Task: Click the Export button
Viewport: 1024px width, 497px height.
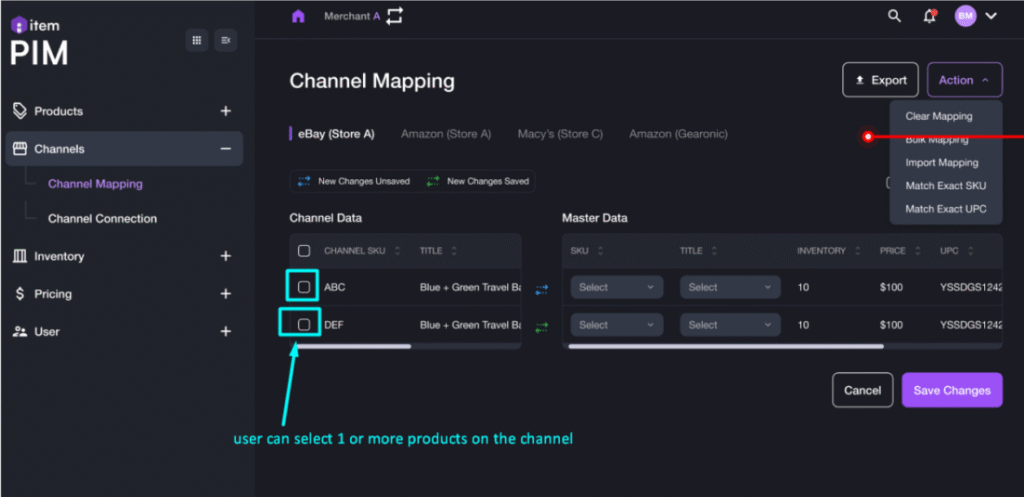Action: pos(879,80)
